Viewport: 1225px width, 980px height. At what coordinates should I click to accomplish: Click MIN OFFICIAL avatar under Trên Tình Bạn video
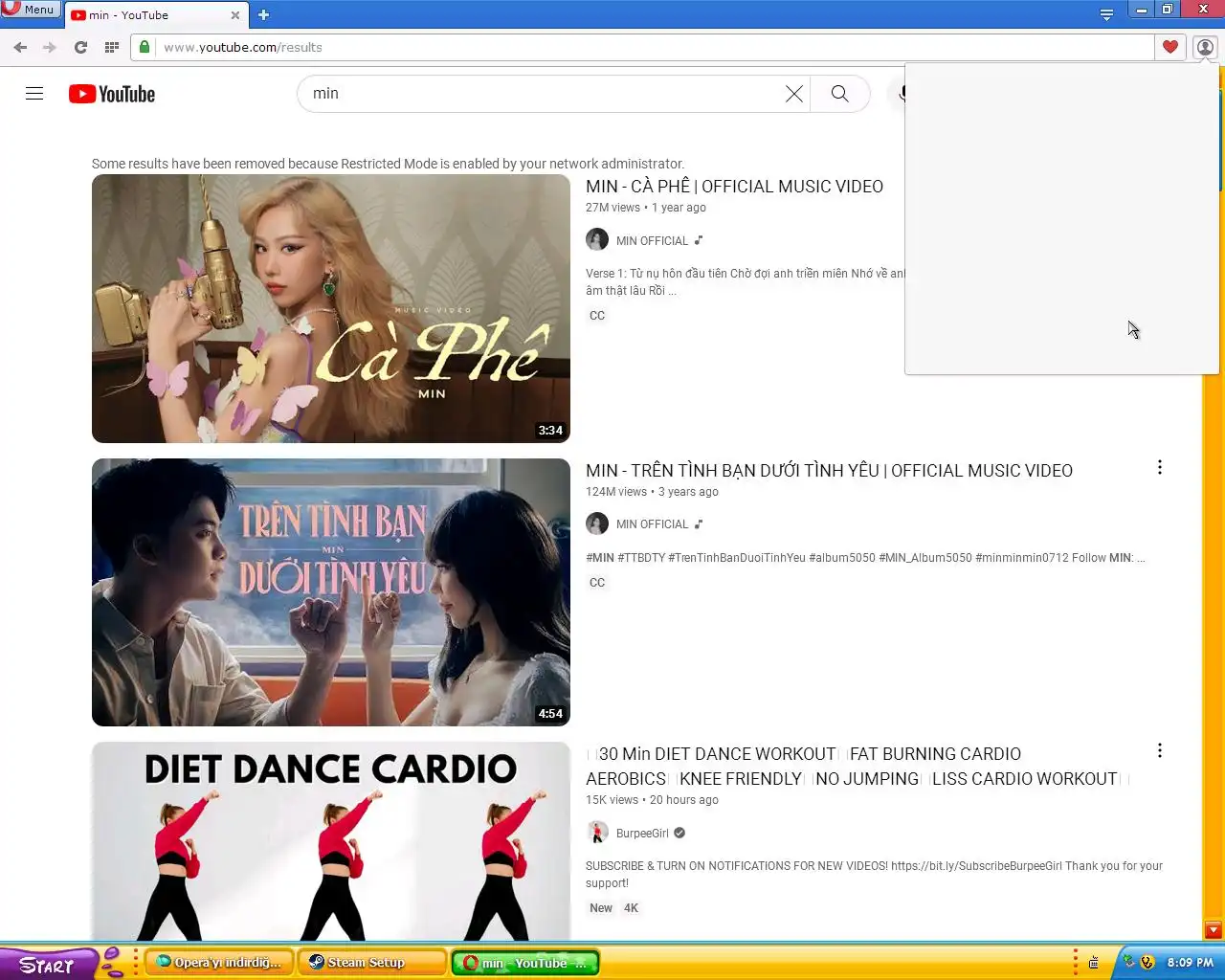597,523
